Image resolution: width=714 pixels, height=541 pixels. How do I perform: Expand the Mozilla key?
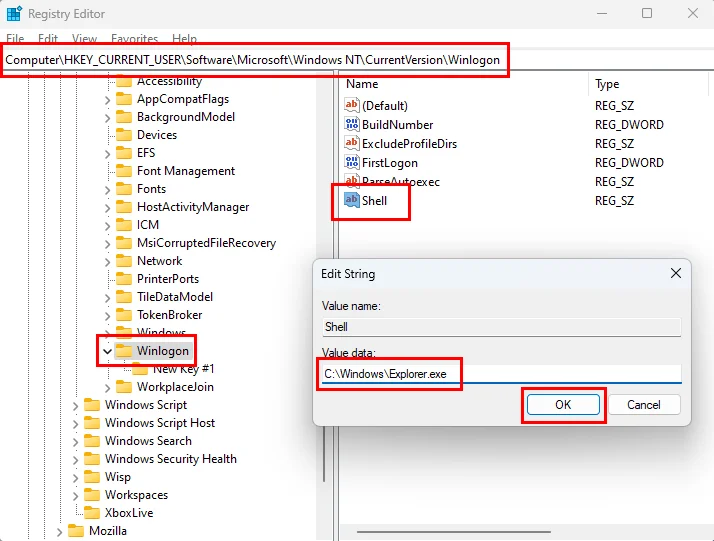tap(59, 531)
